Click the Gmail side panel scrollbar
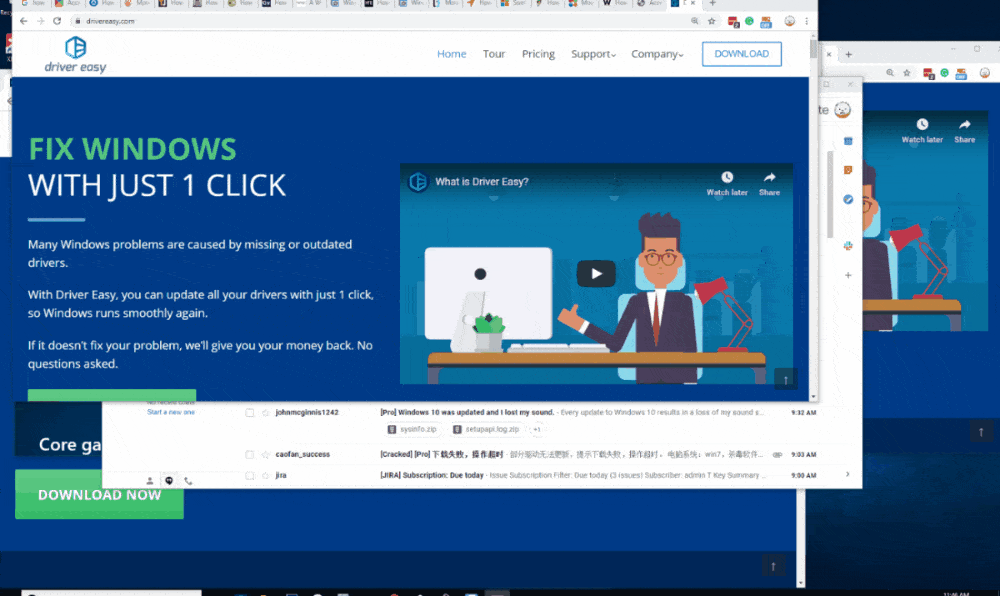Viewport: 1000px width, 596px height. click(830, 194)
